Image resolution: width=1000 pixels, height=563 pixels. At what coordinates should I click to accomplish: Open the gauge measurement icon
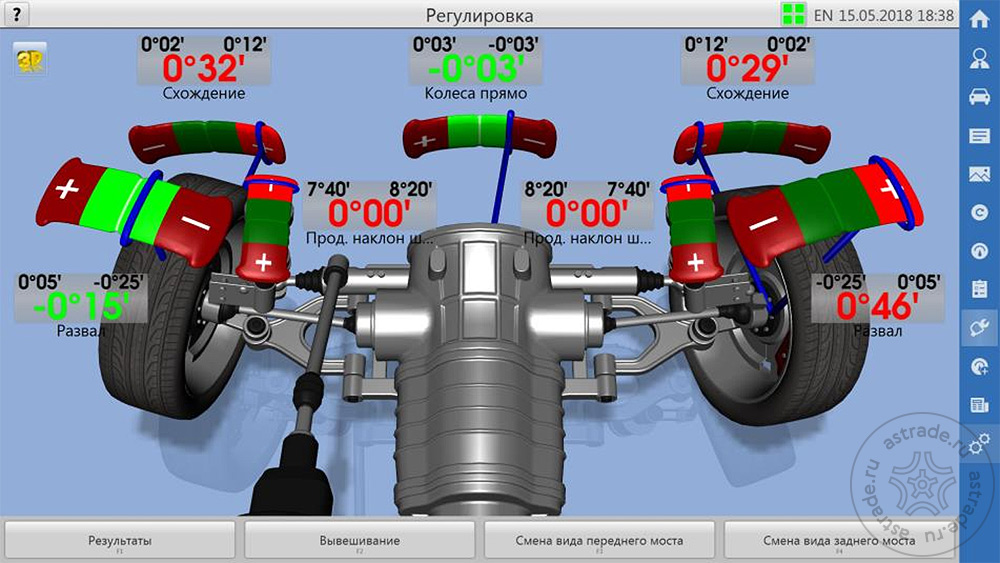point(979,251)
